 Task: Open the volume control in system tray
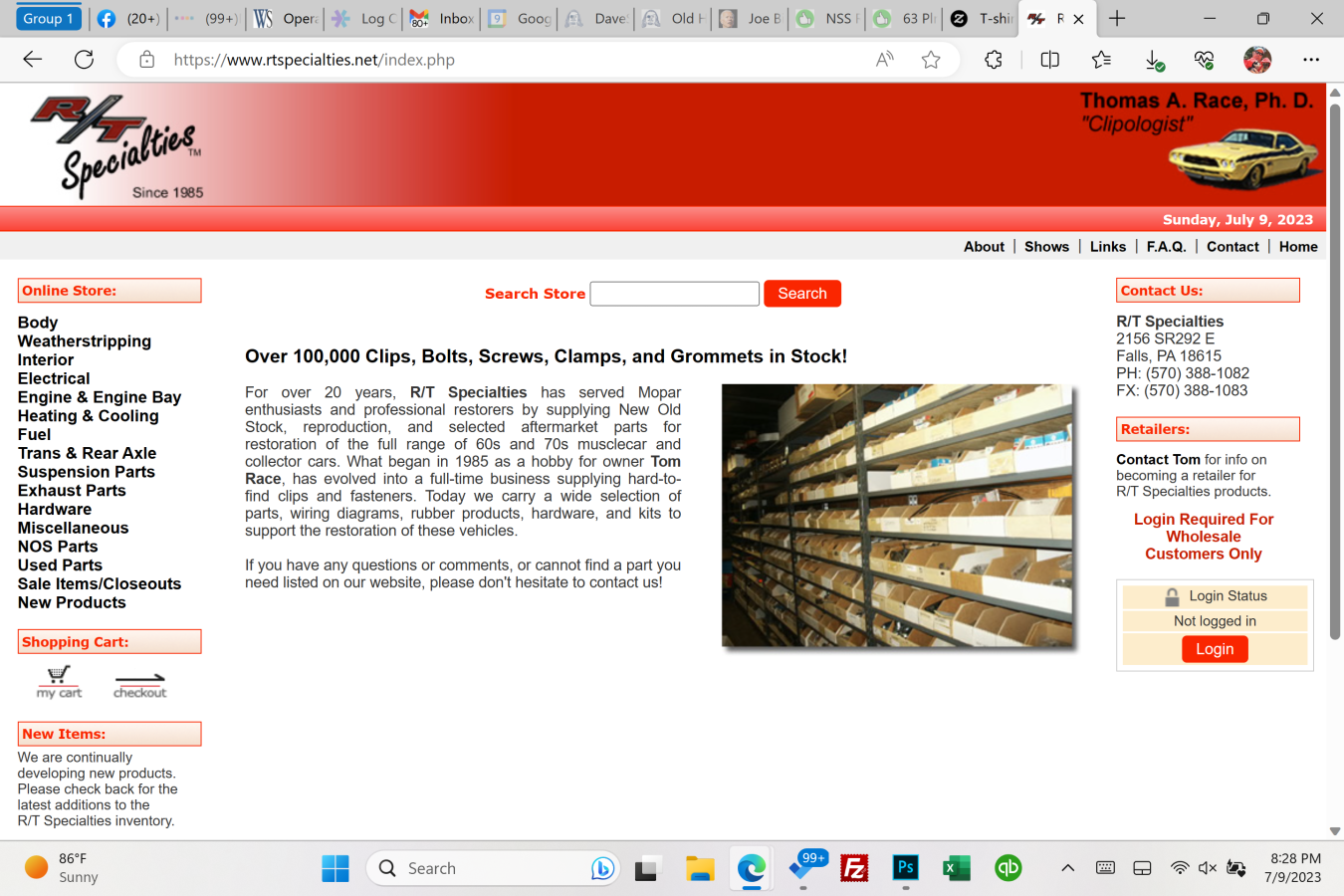pyautogui.click(x=1208, y=868)
